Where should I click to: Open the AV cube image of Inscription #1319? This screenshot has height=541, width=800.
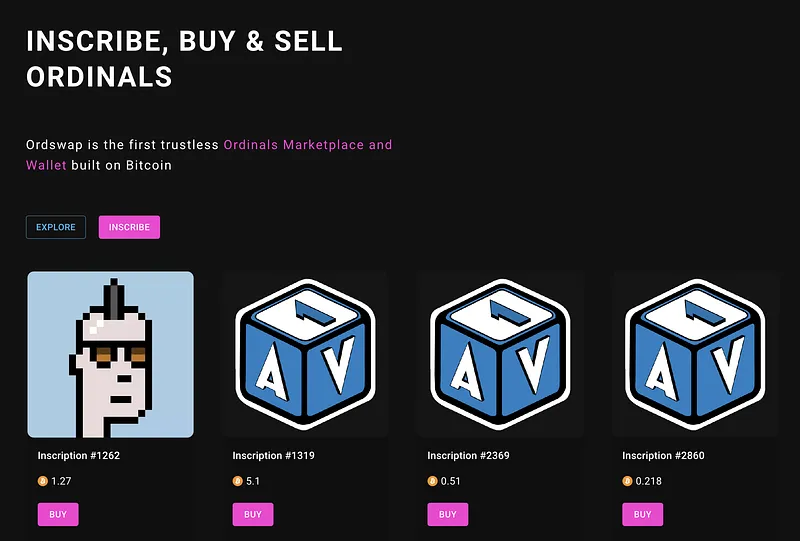click(x=305, y=355)
